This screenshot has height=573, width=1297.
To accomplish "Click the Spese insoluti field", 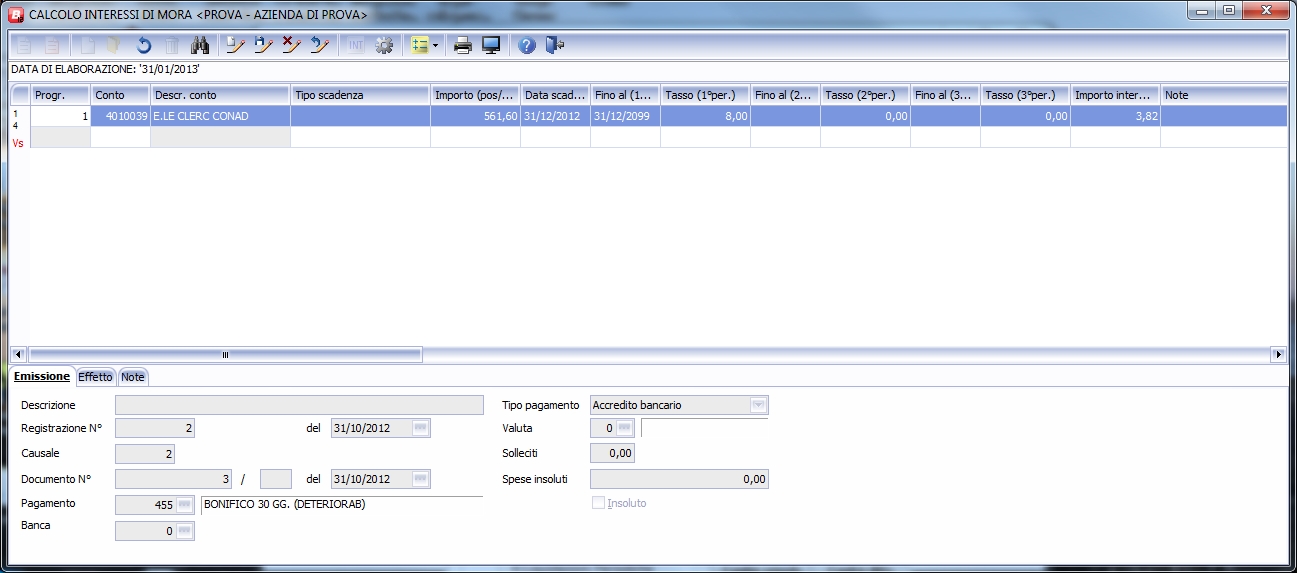I will click(680, 479).
